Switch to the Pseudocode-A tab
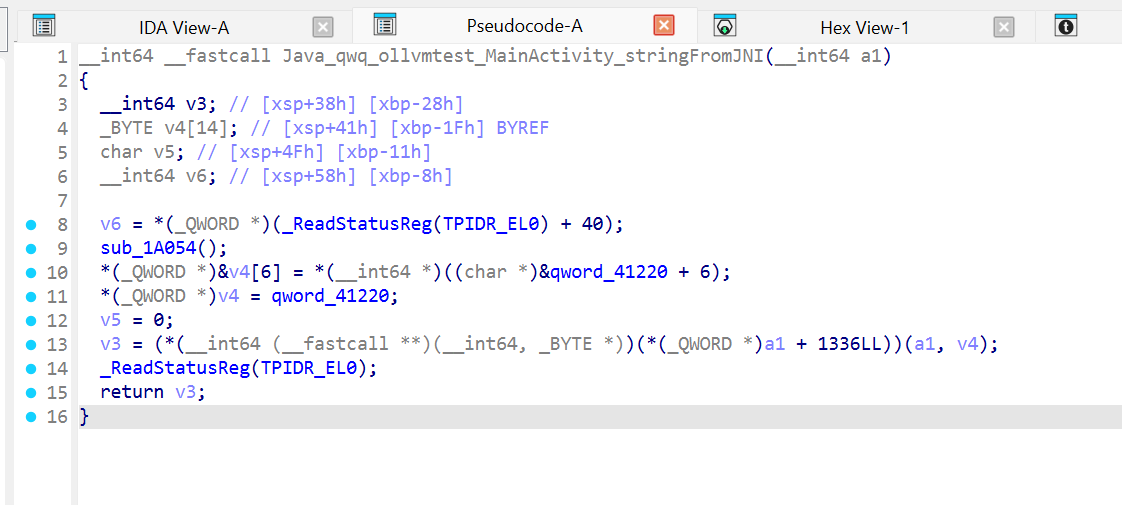The image size is (1122, 505). click(x=525, y=26)
